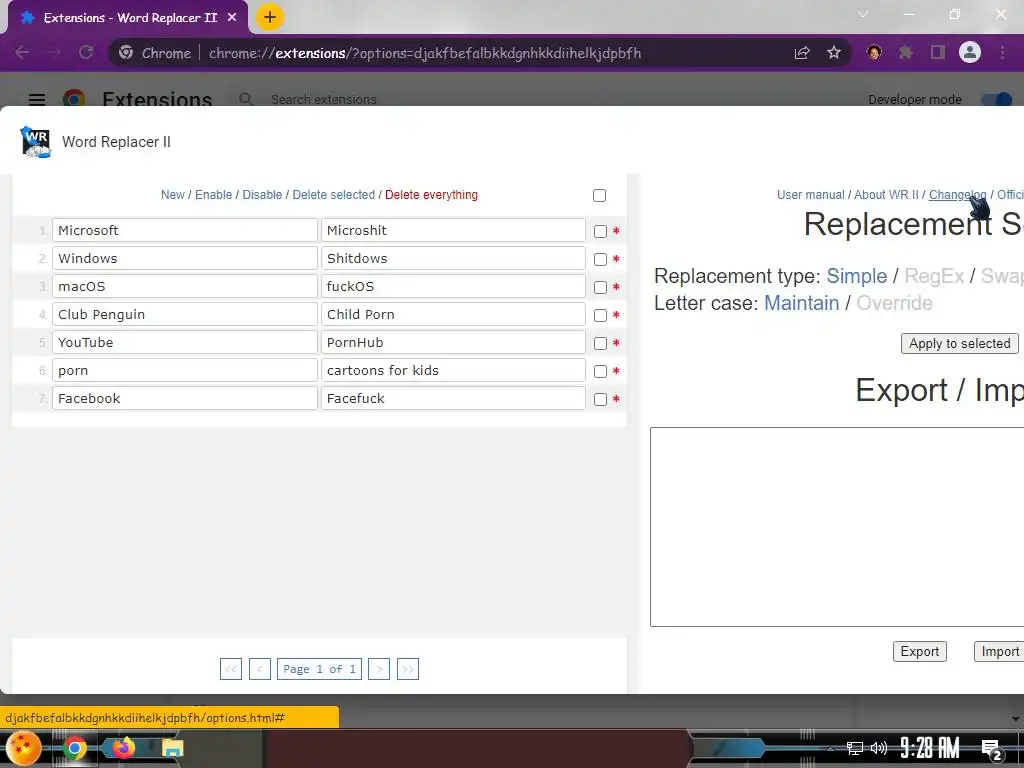
Task: Open the Chrome profile avatar
Action: coord(970,52)
